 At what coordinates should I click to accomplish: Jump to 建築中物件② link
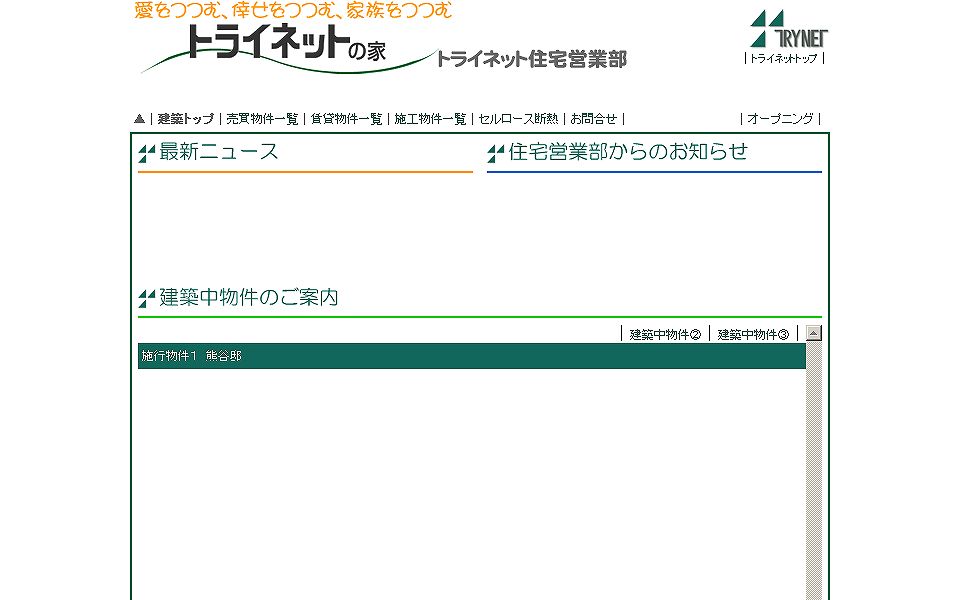click(x=665, y=334)
